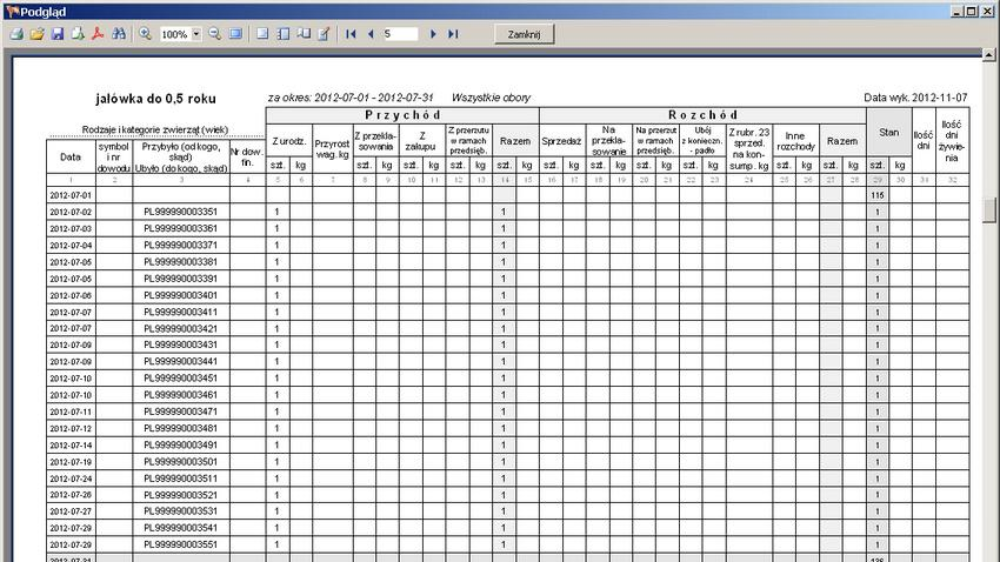Screen dimensions: 1000x562
Task: Click the page outline icon
Action: [262, 34]
